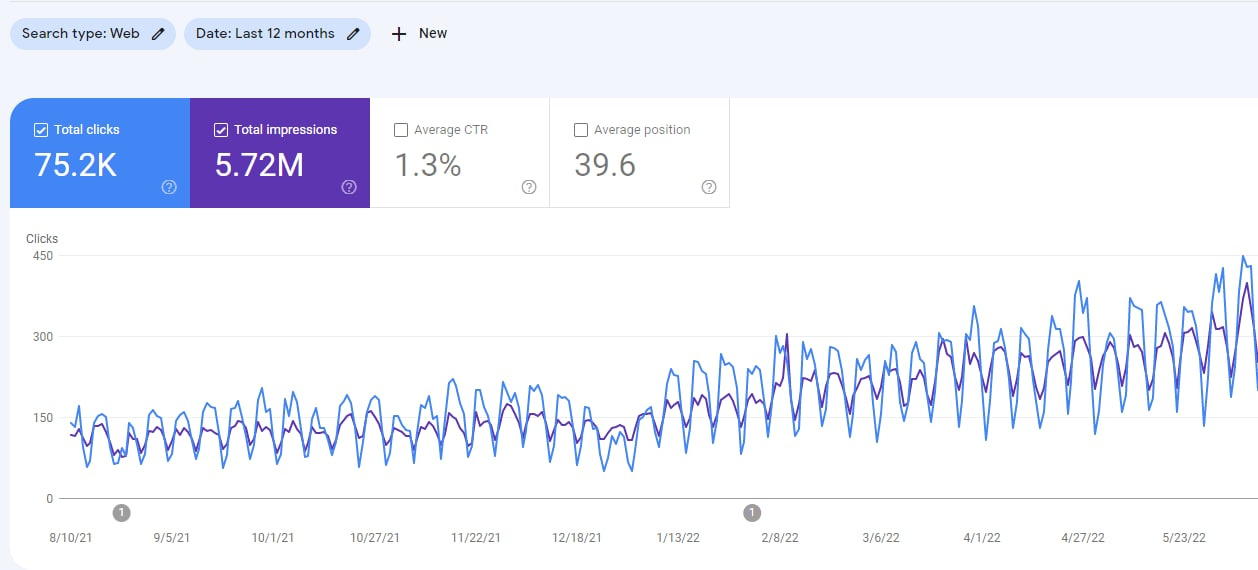
Task: Click the plus icon to add filter
Action: (399, 34)
